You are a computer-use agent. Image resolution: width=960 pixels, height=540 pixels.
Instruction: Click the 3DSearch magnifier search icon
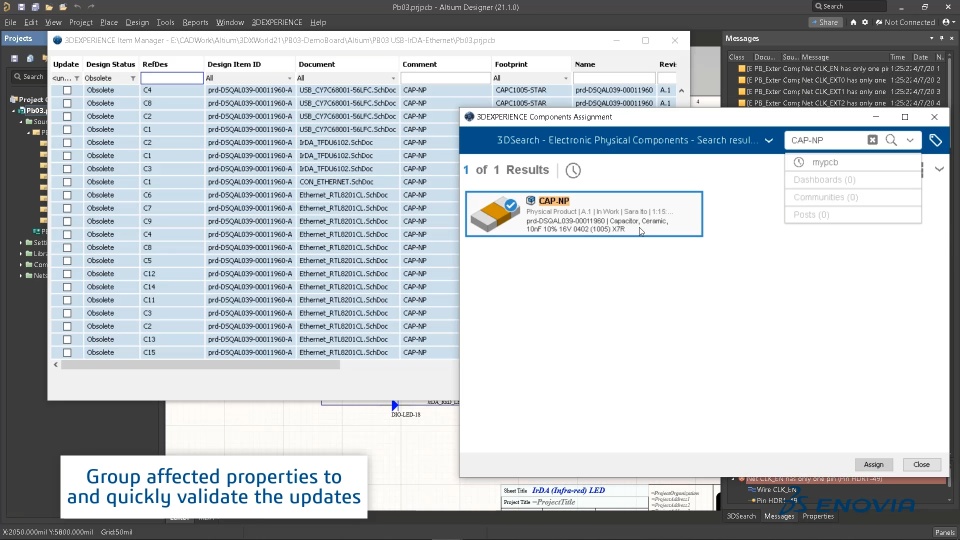(x=891, y=140)
